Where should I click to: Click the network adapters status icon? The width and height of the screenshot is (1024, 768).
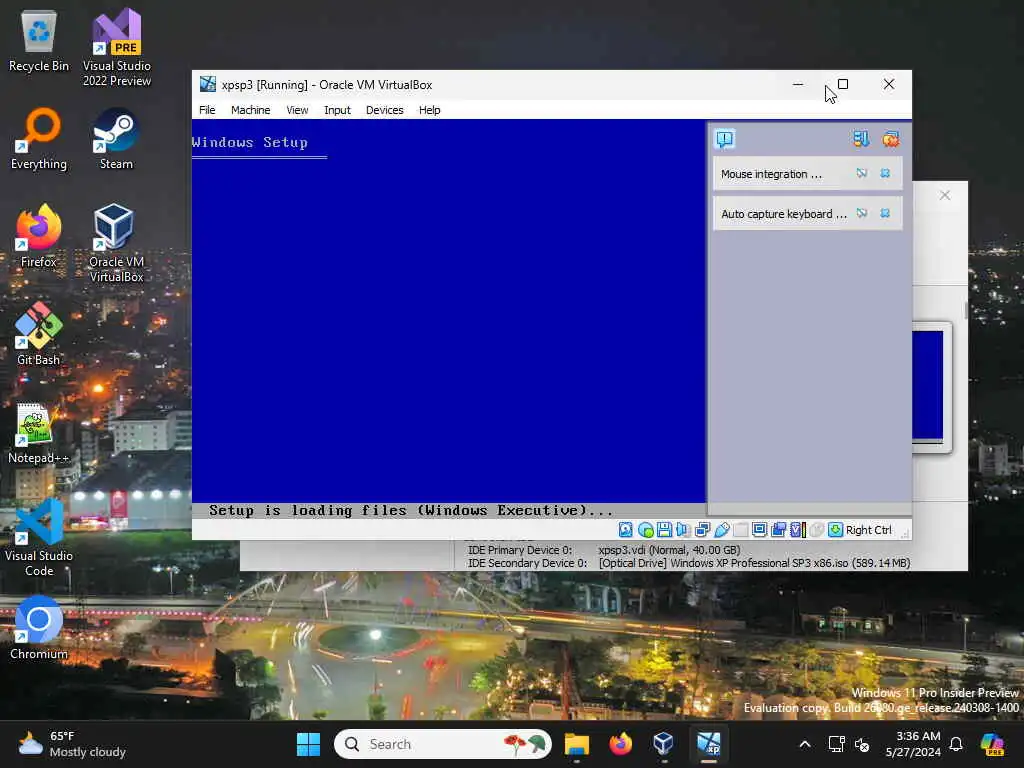(702, 530)
